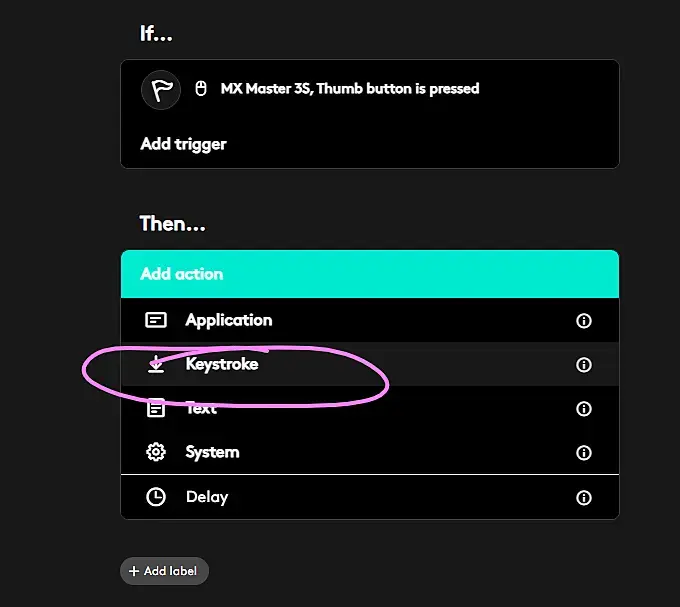Click the Keystroke download-arrow icon
The width and height of the screenshot is (680, 607).
[156, 365]
